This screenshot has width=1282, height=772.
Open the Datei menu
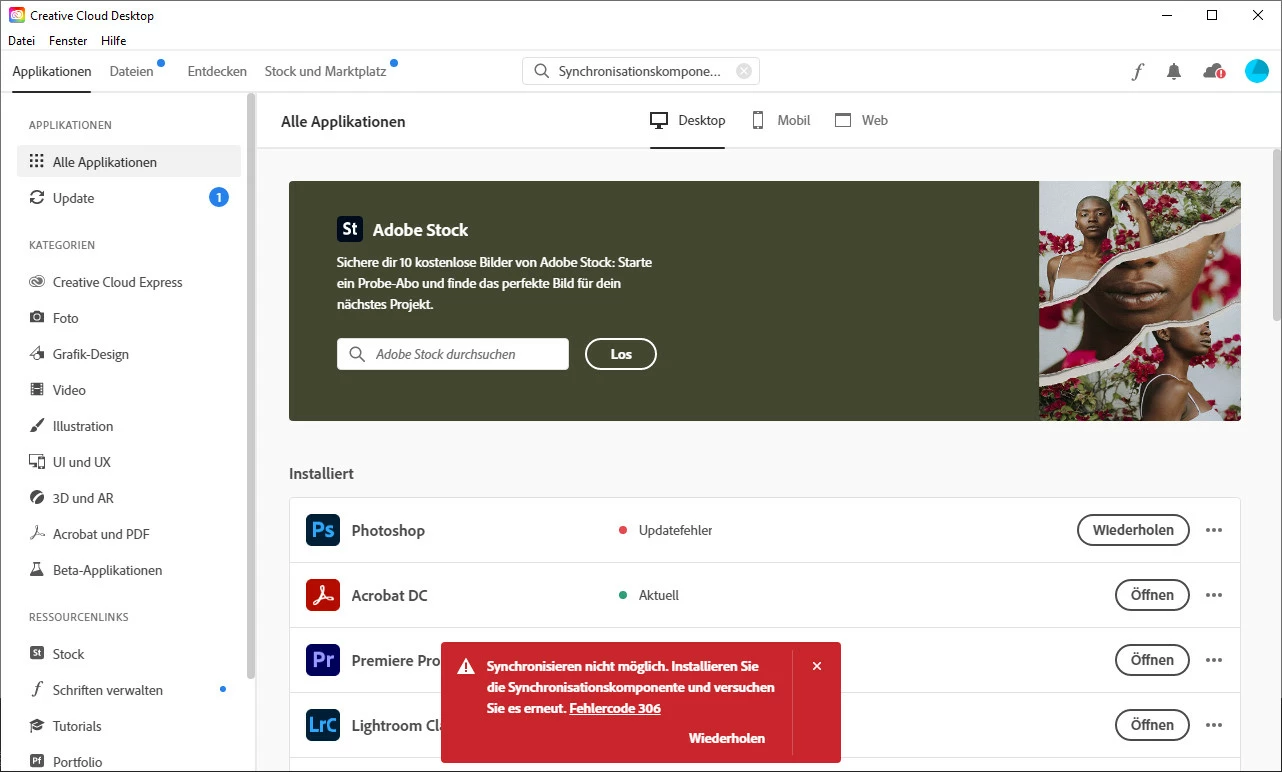coord(21,41)
